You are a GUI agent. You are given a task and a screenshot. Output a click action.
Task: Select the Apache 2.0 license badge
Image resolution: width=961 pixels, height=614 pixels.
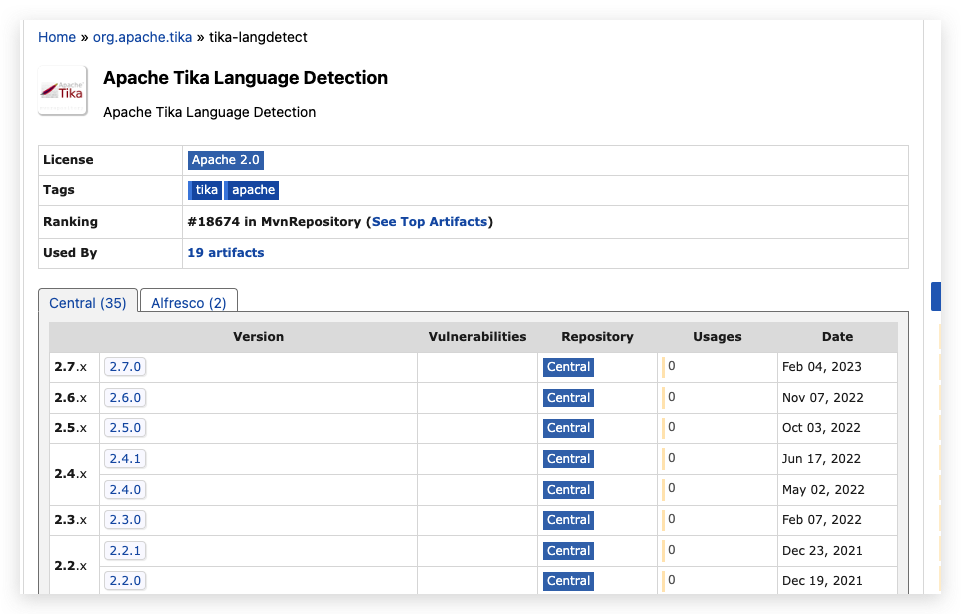pyautogui.click(x=226, y=160)
